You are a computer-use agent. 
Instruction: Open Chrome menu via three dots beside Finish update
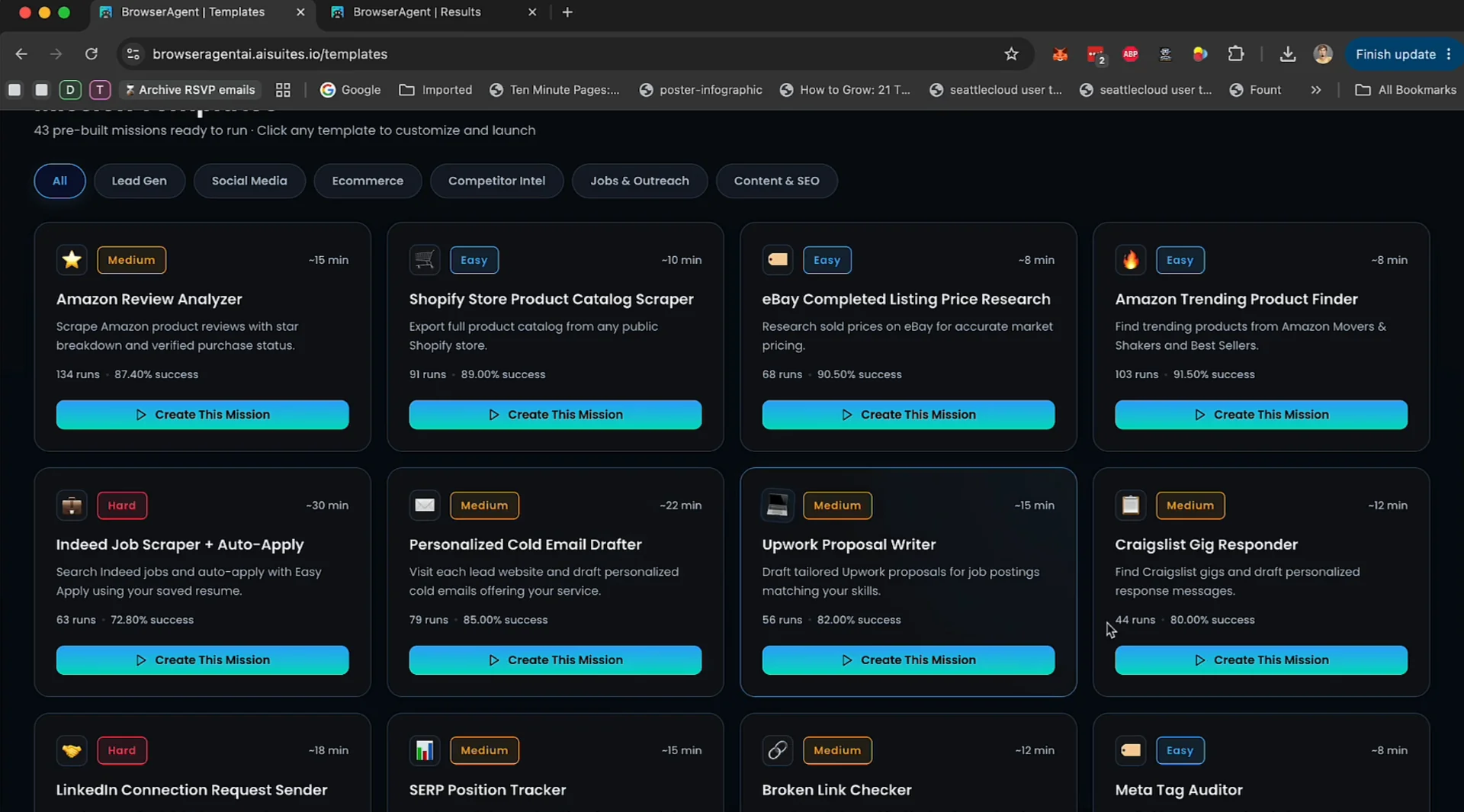[1449, 54]
